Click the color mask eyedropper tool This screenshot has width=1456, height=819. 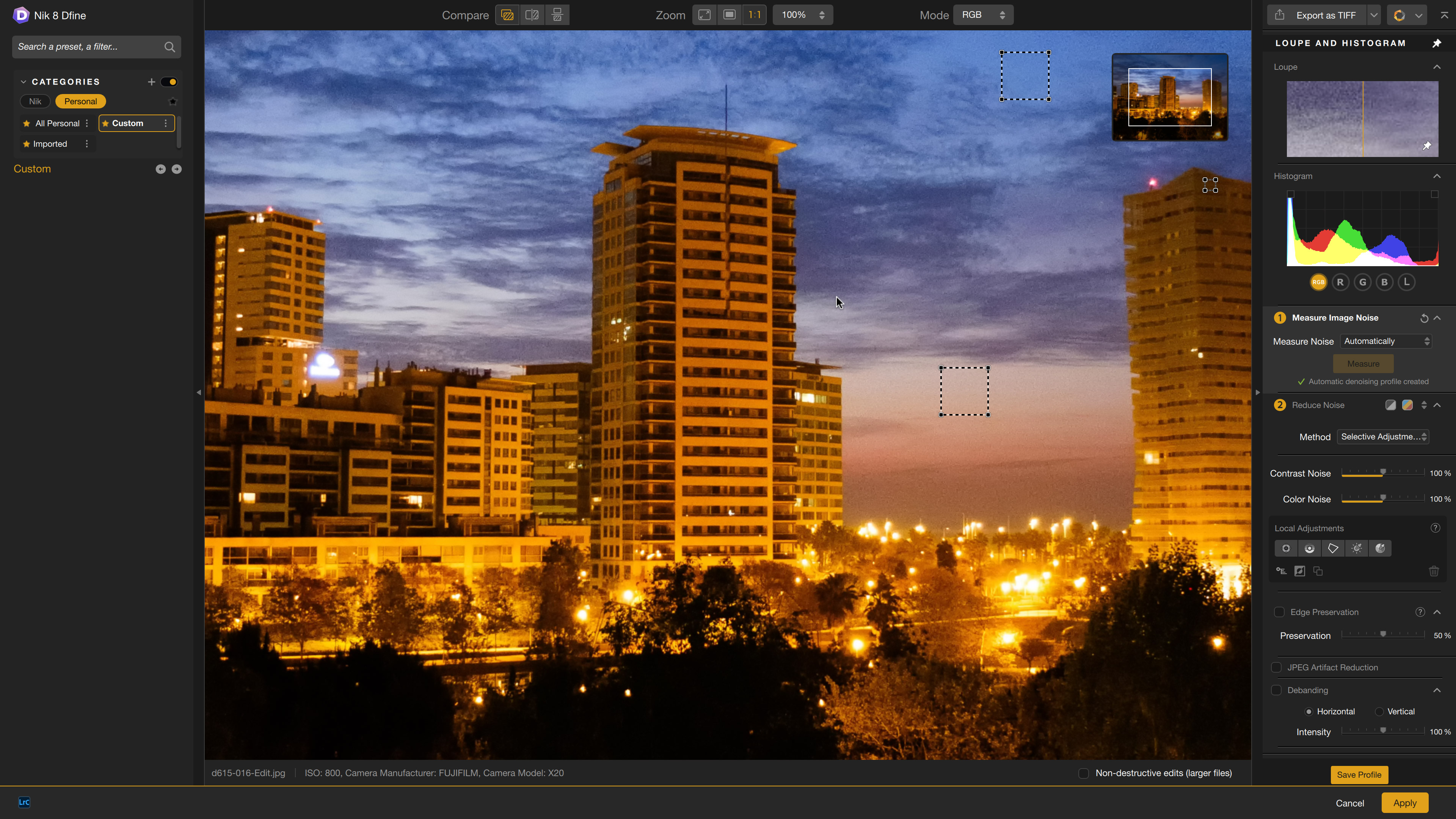(1380, 548)
